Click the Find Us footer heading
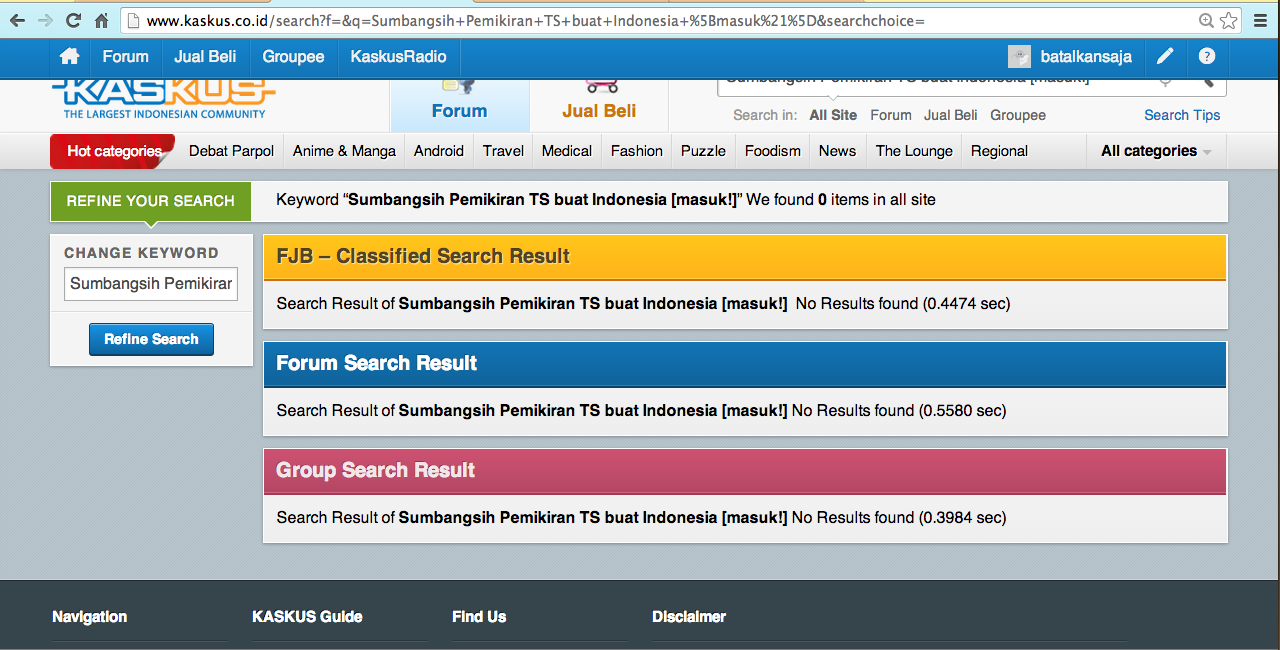Image resolution: width=1280 pixels, height=650 pixels. pos(479,617)
